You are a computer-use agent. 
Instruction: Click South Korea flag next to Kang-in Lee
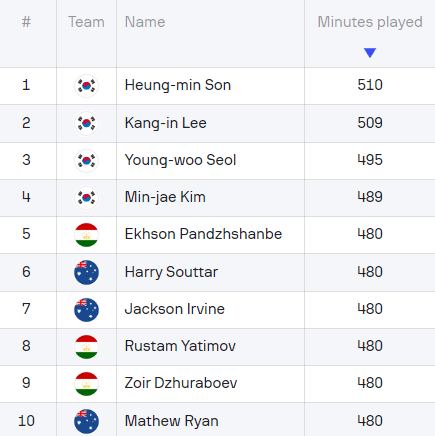[x=86, y=123]
